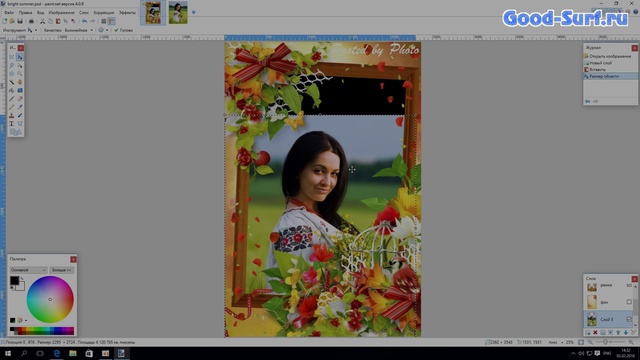The width and height of the screenshot is (640, 360).
Task: Select the Zoom tool in toolbox
Action: [x=20, y=74]
